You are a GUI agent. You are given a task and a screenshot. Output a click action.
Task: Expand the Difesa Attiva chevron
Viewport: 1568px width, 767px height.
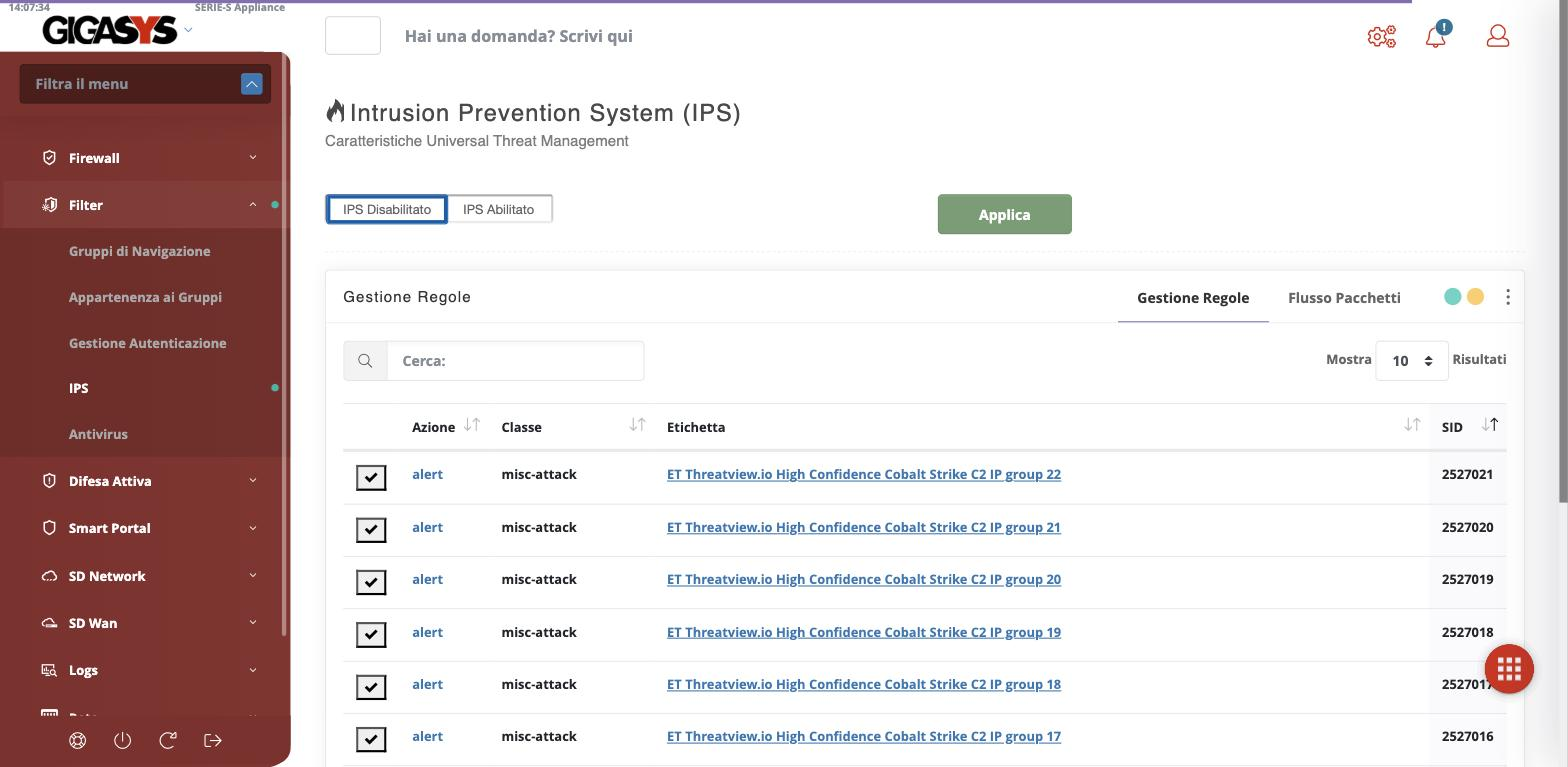click(253, 480)
